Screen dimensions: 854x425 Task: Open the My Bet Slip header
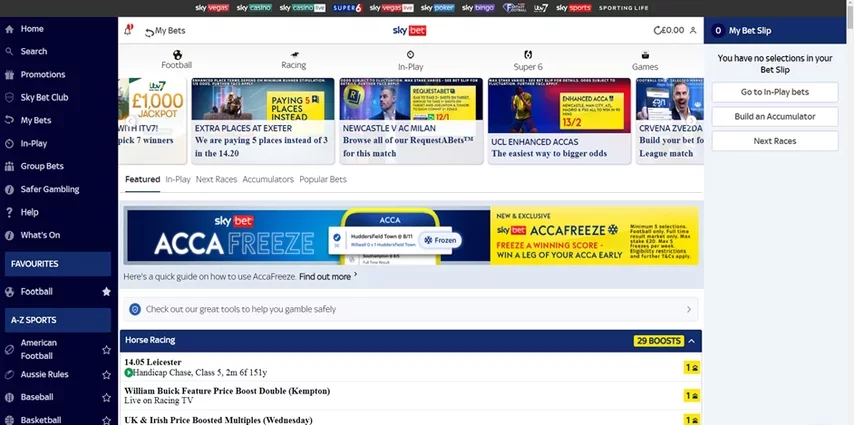click(x=774, y=31)
